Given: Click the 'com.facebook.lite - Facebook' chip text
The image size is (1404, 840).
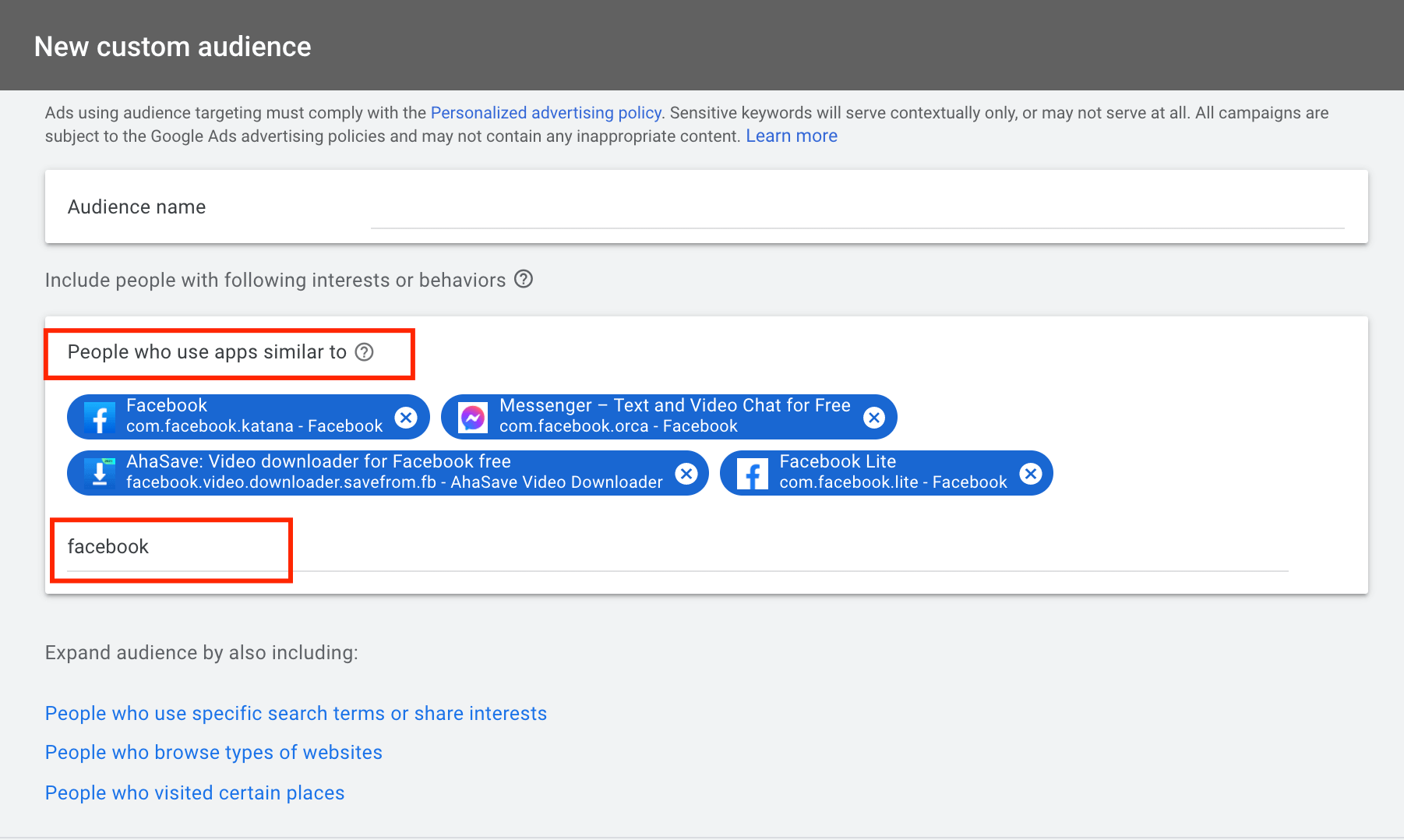Looking at the screenshot, I should click(x=893, y=482).
